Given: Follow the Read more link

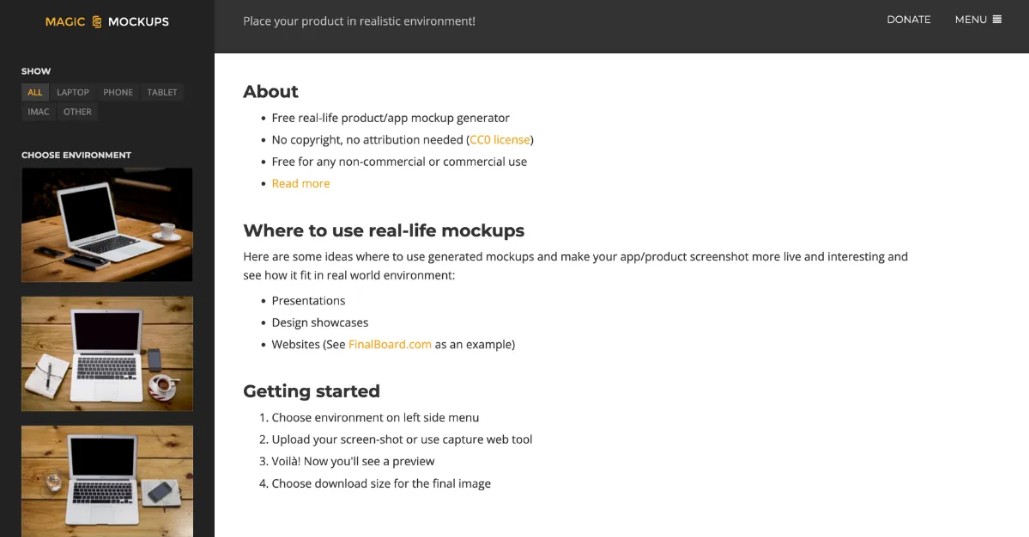Looking at the screenshot, I should coord(300,184).
